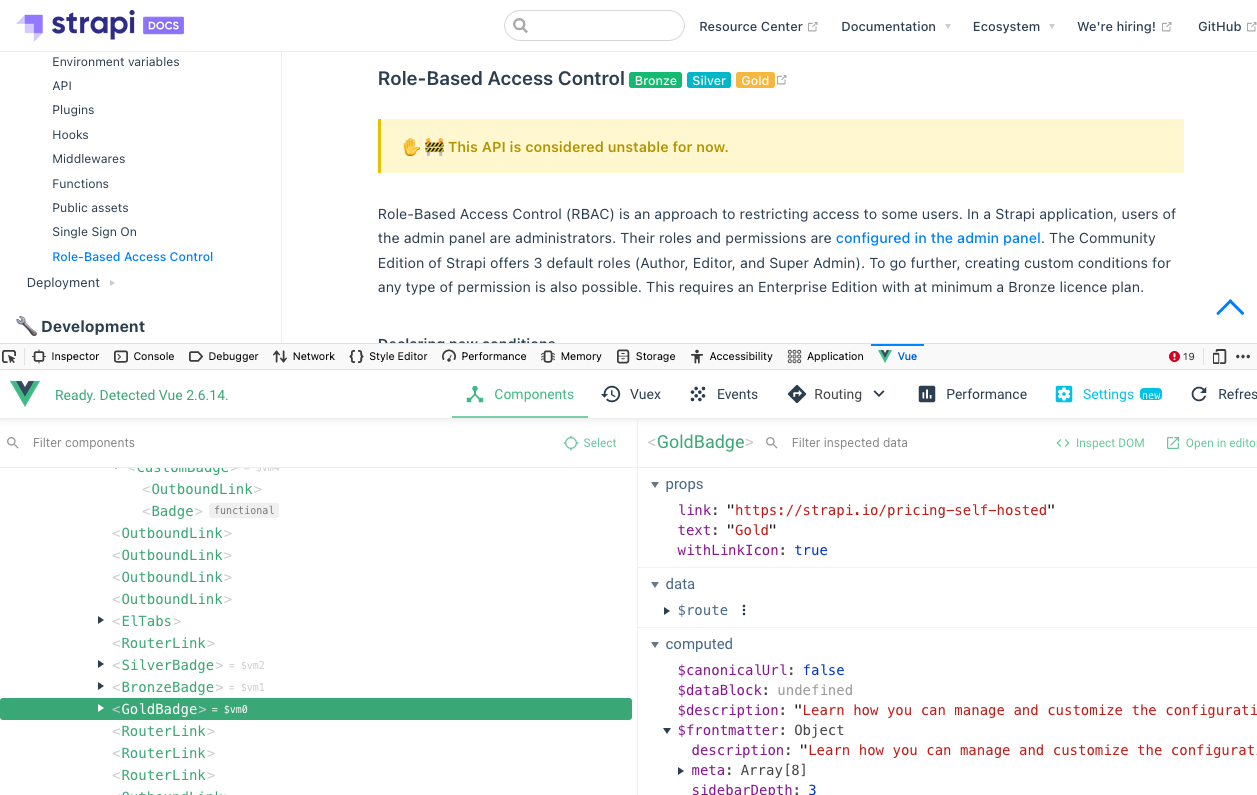1257x795 pixels.
Task: Toggle responsive design mode icon
Action: click(1219, 356)
